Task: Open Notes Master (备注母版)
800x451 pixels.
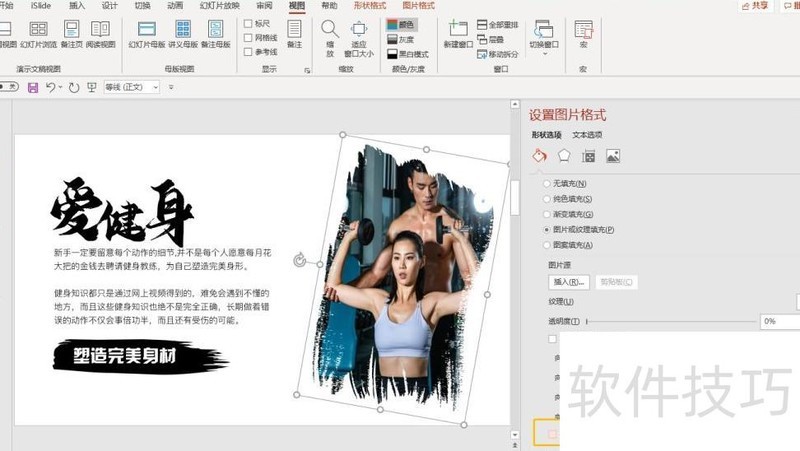Action: 216,34
